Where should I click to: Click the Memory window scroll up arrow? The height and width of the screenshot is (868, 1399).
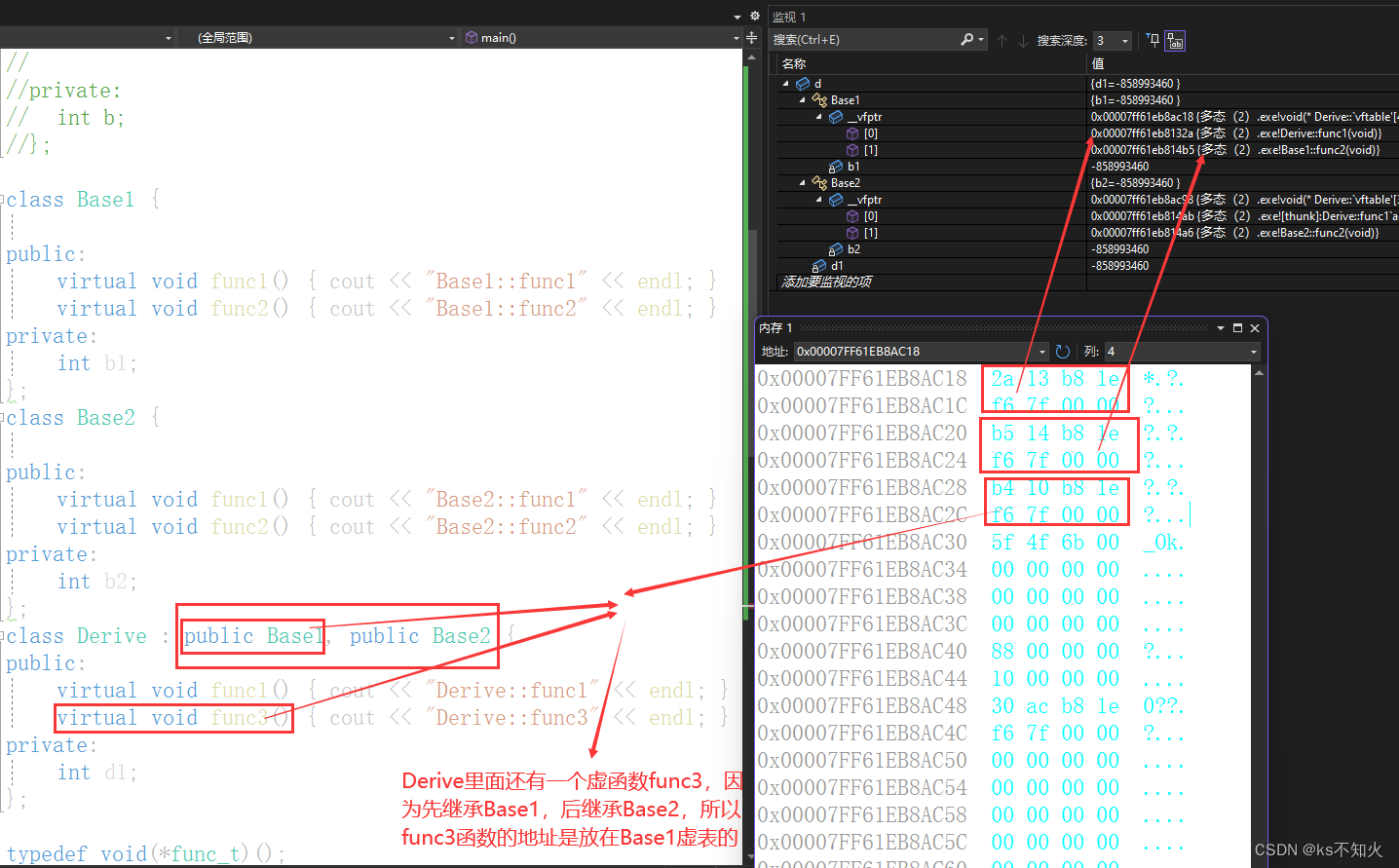point(1259,373)
